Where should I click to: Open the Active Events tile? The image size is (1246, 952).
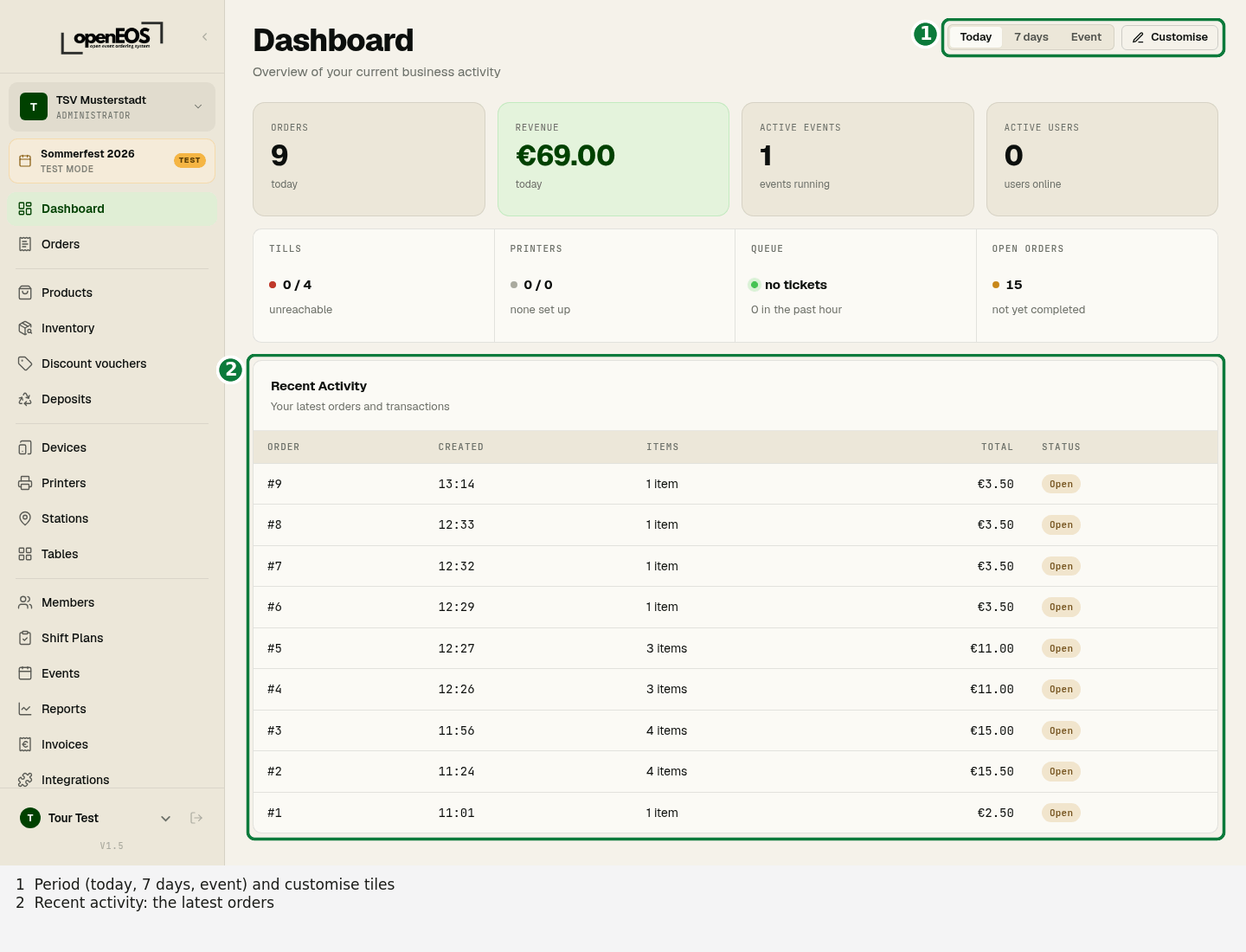(857, 159)
